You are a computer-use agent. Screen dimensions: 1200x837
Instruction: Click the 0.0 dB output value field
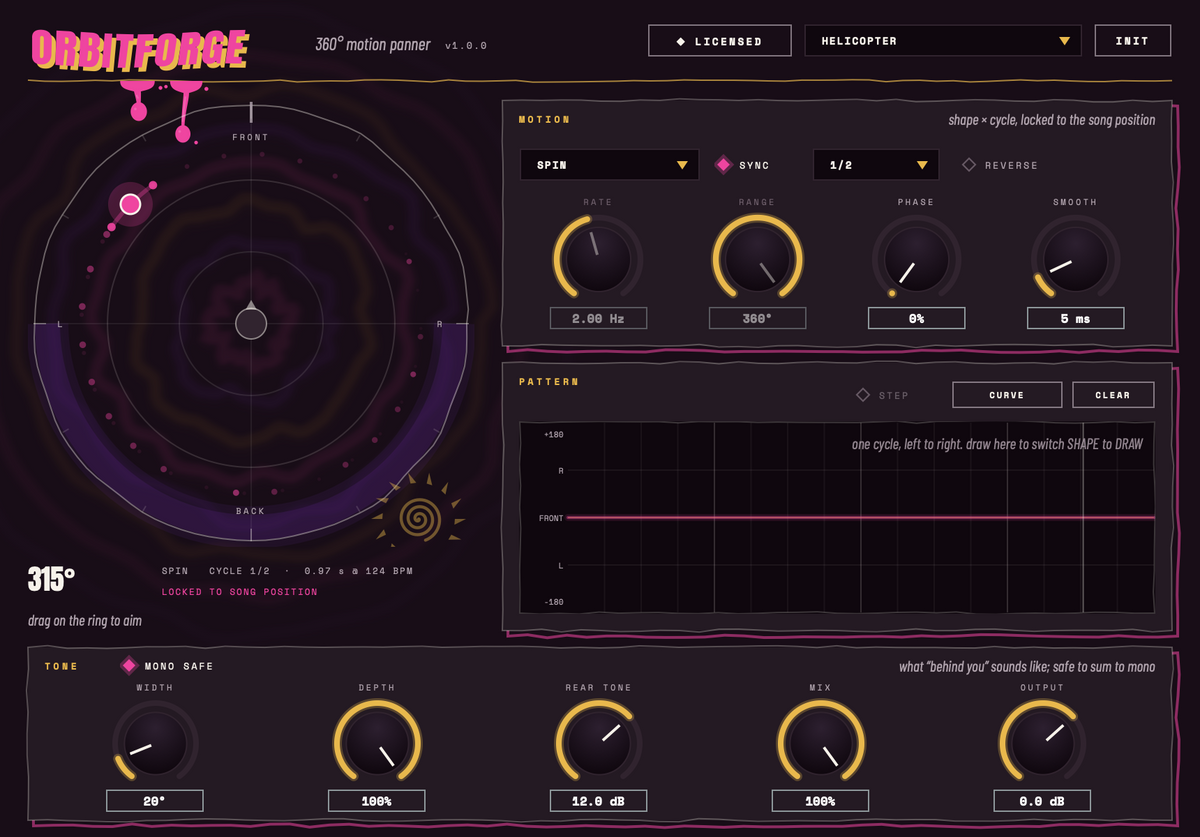click(1043, 801)
